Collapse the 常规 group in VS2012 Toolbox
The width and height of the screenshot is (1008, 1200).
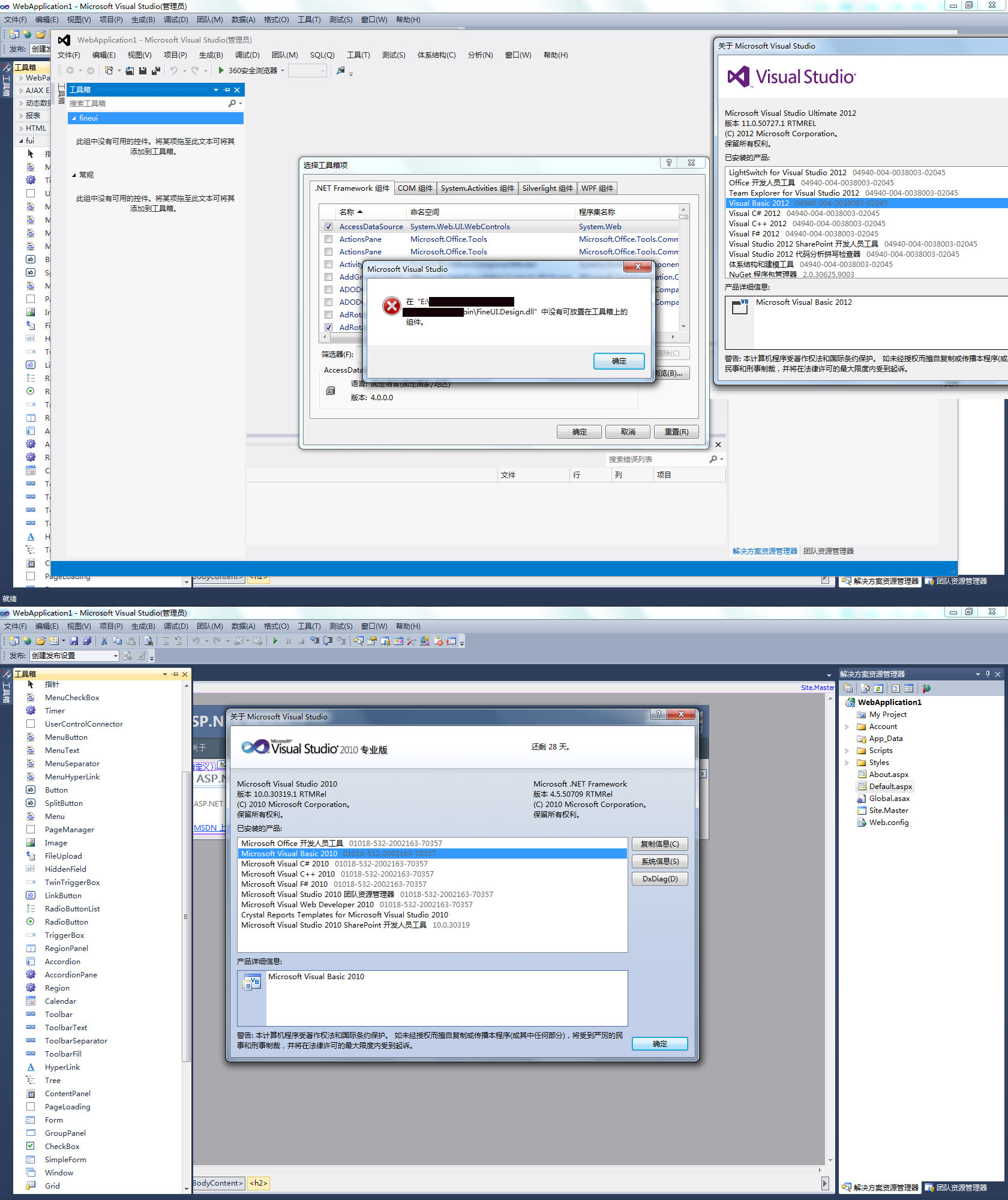pos(74,175)
